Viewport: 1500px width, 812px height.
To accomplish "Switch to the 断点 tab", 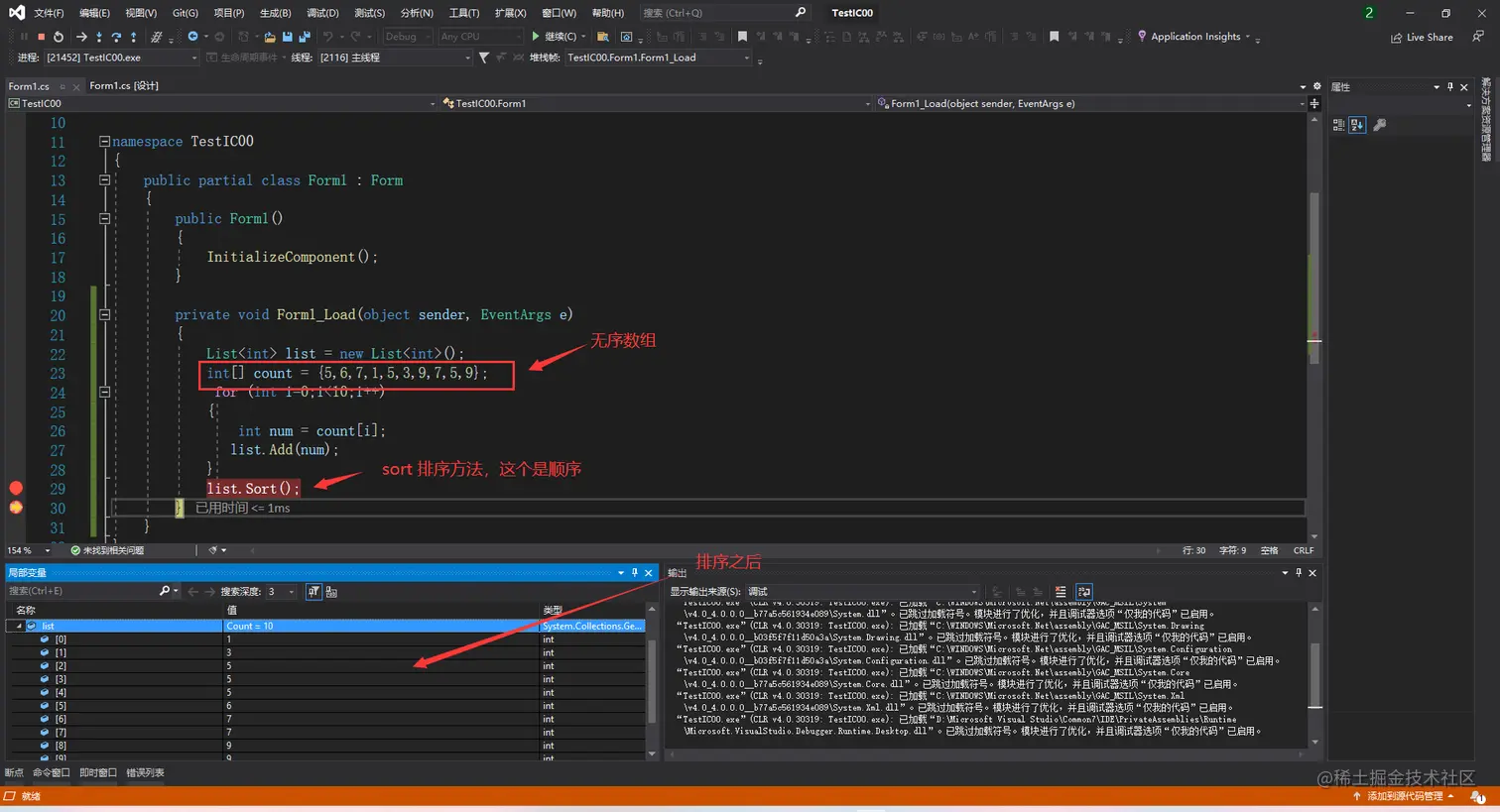I will click(x=14, y=772).
